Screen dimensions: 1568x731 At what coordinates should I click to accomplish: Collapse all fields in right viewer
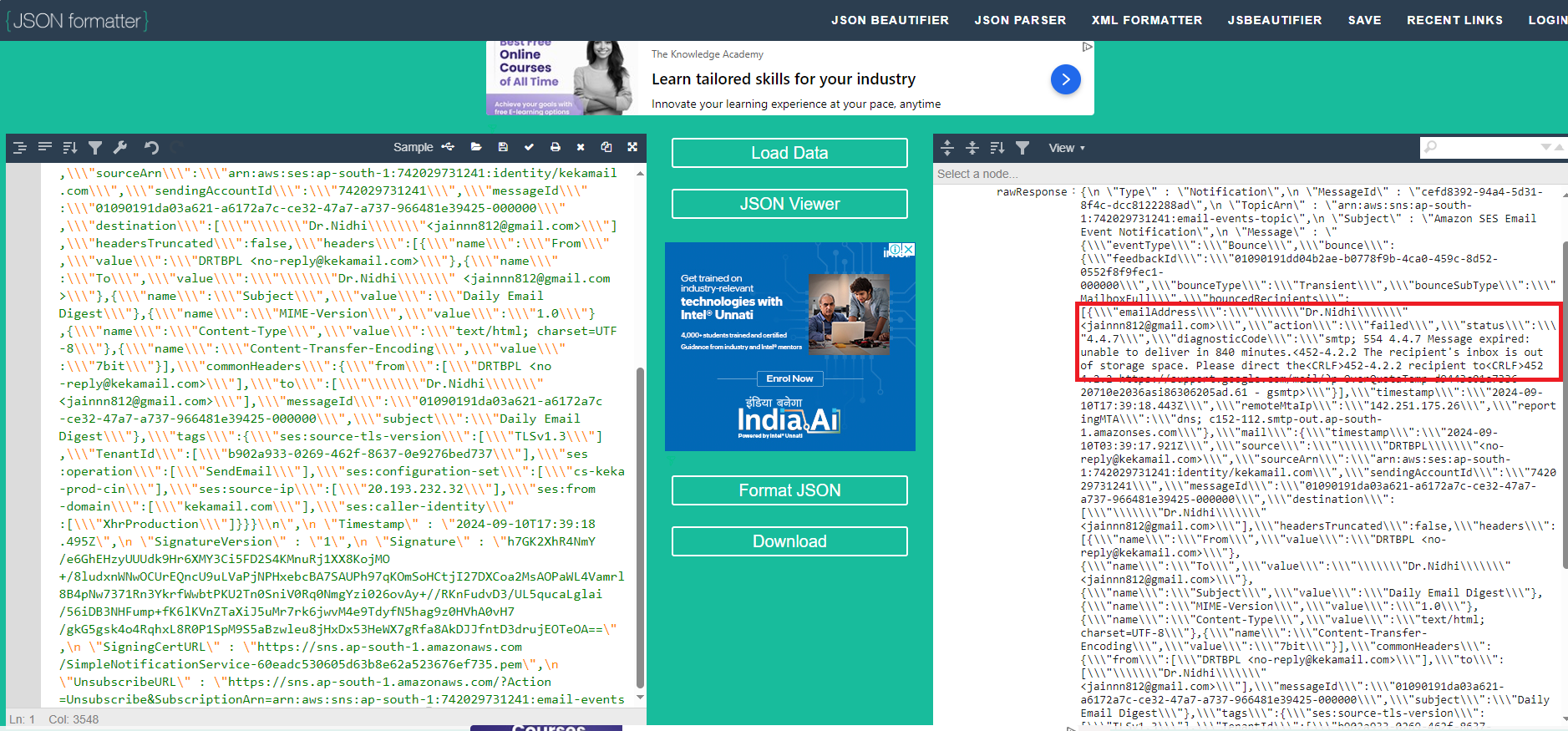click(972, 148)
